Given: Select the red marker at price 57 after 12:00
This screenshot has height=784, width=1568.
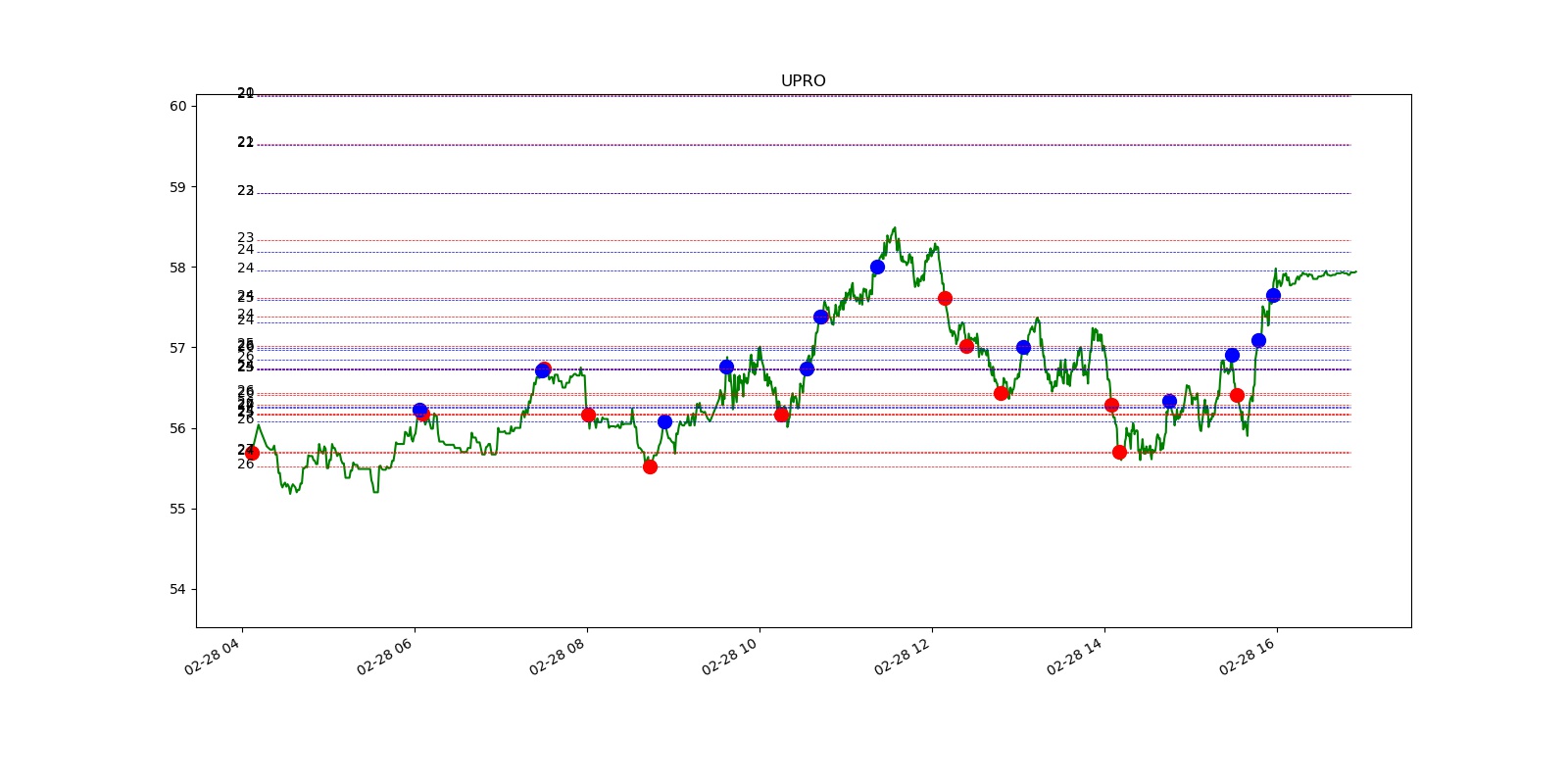Looking at the screenshot, I should (966, 346).
